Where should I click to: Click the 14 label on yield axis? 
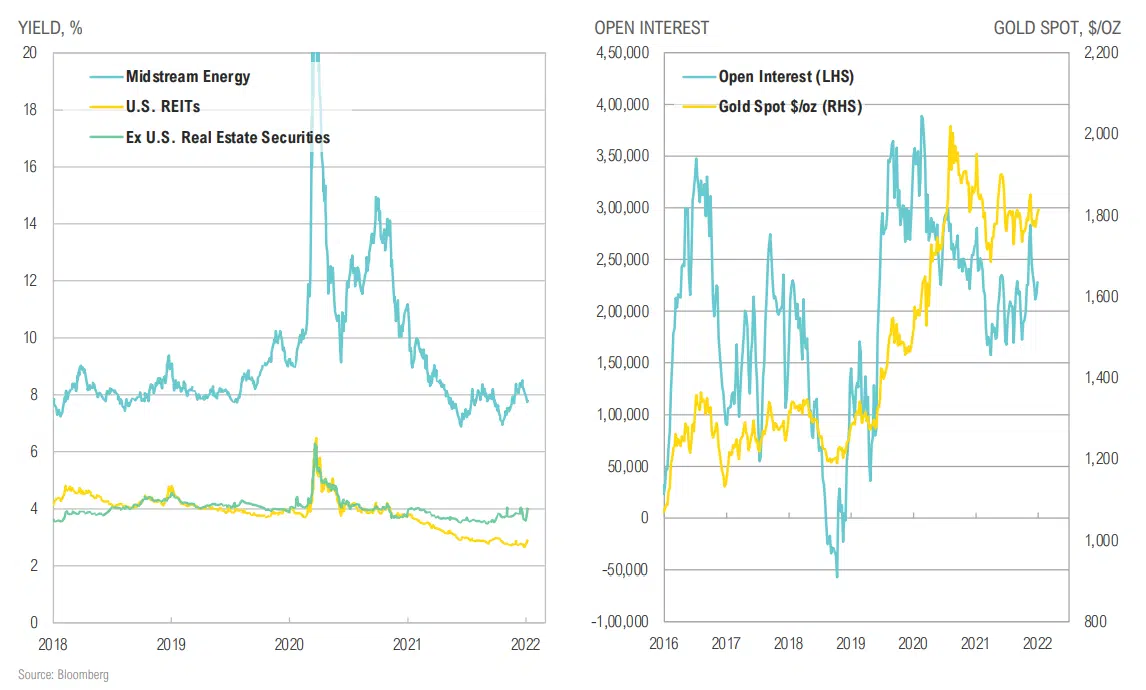click(29, 224)
